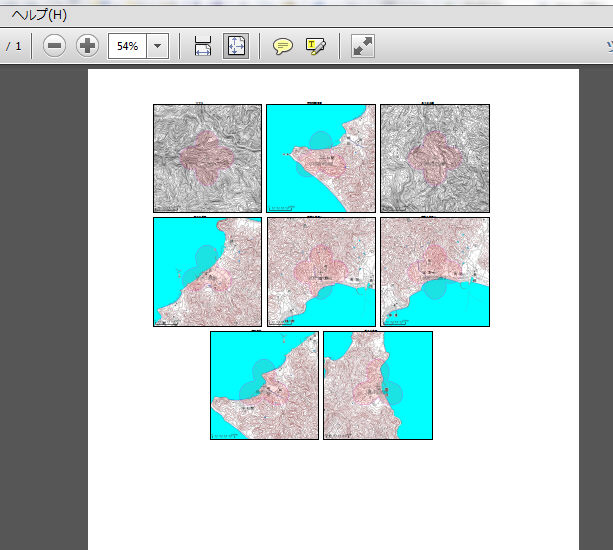
Task: Click the blue text at toolbar right edge
Action: [x=608, y=46]
